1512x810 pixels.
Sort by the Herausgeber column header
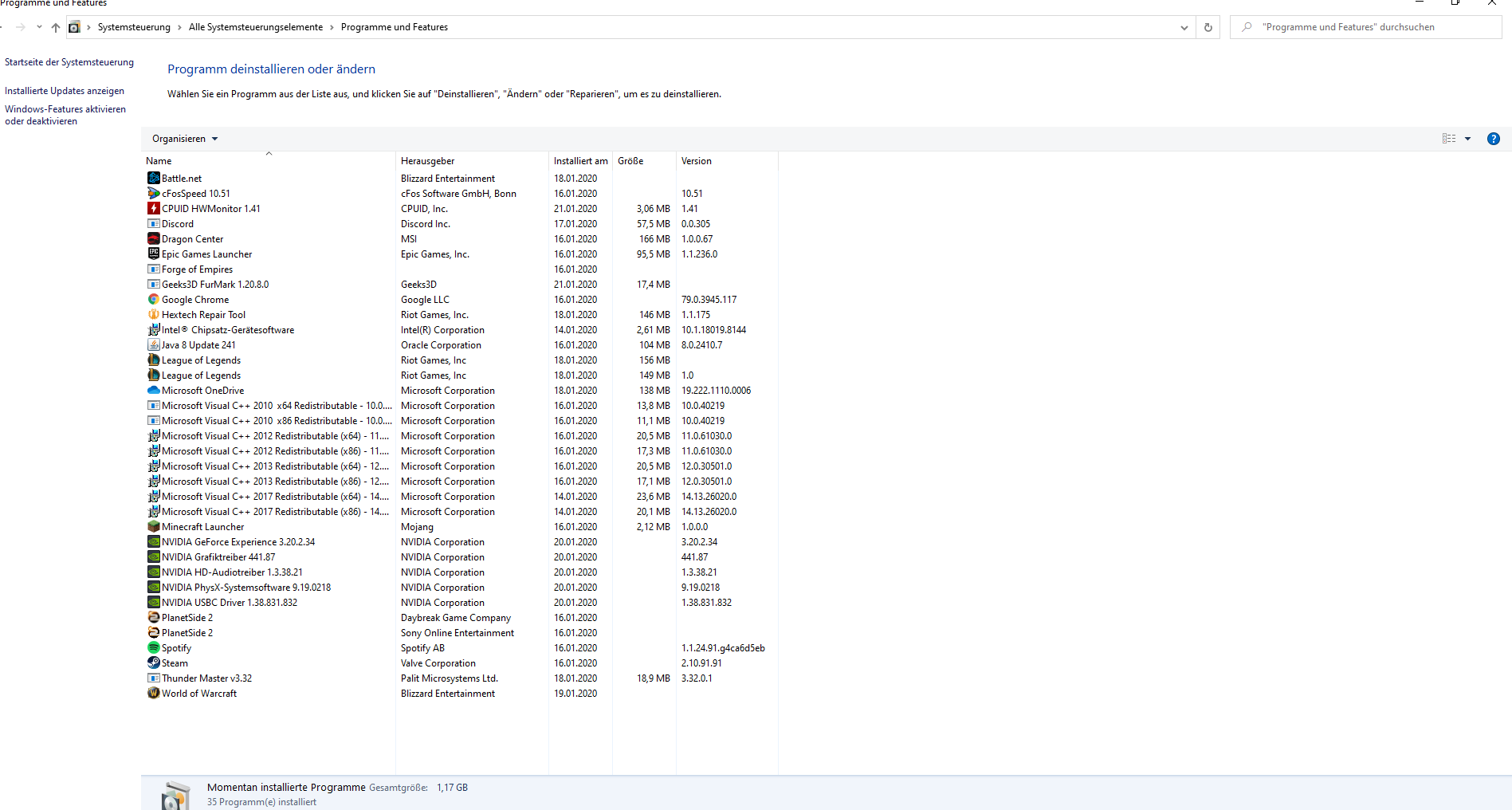(472, 160)
